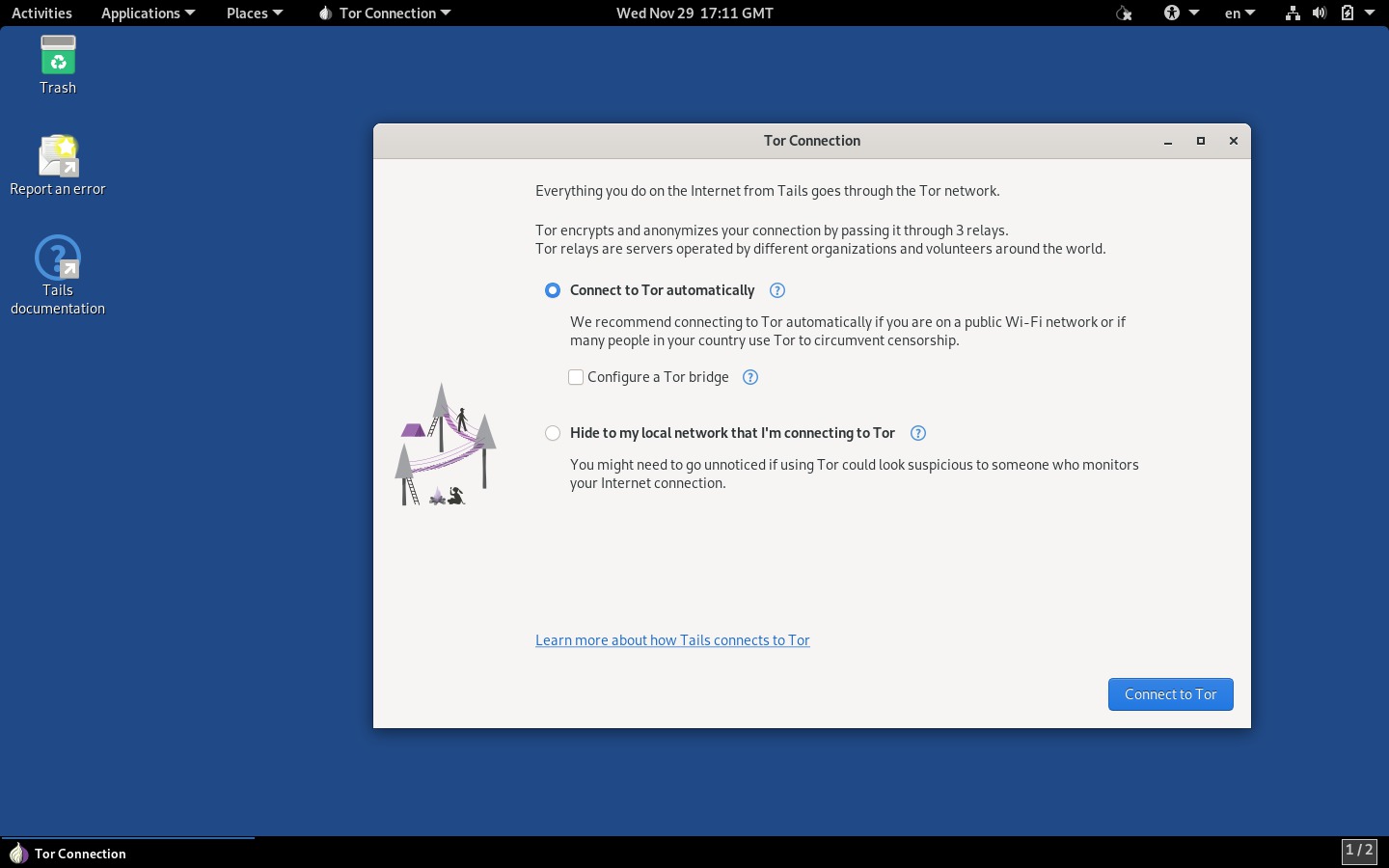1389x868 pixels.
Task: Click the 1/2 workspace switcher
Action: tap(1359, 851)
